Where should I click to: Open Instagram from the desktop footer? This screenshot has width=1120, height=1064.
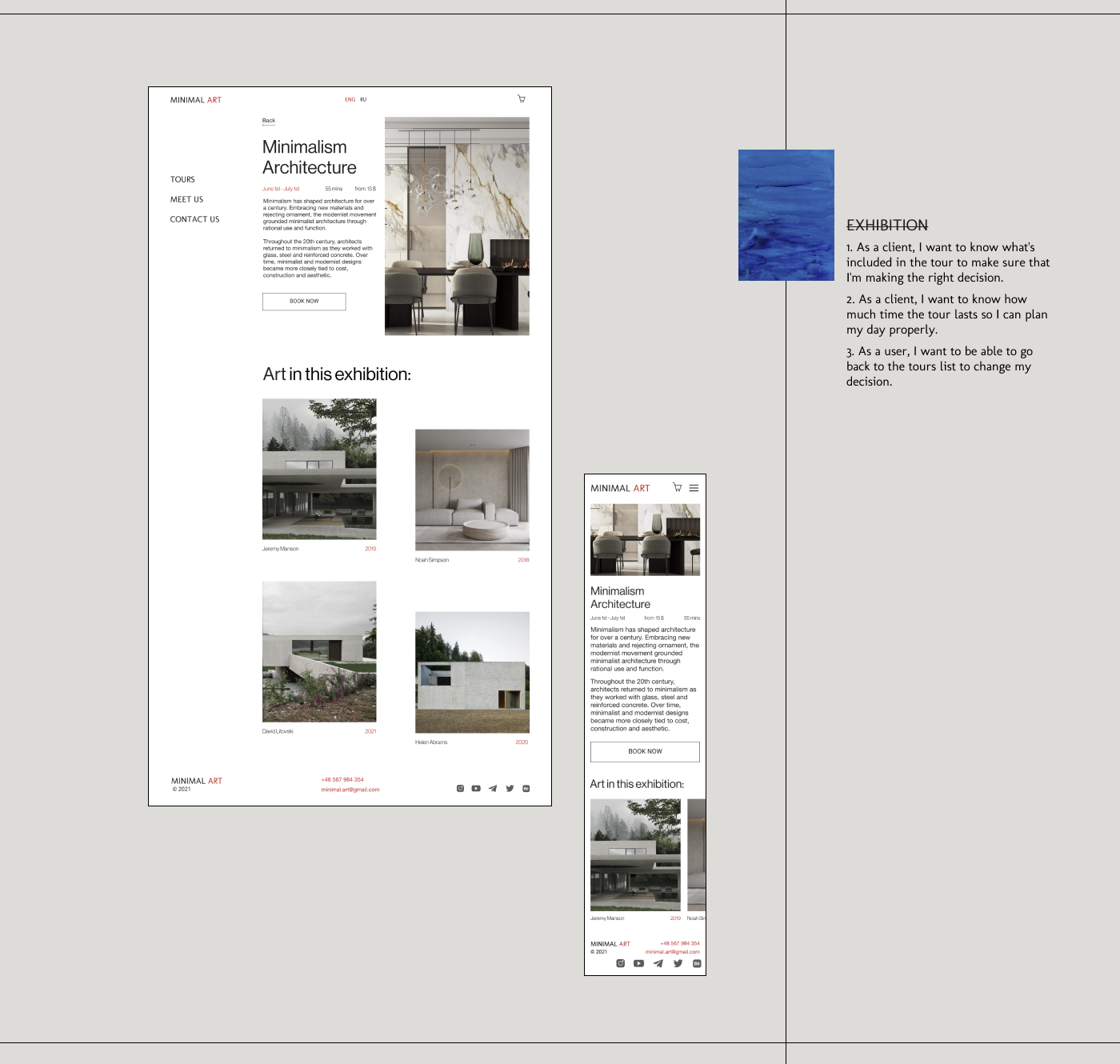(460, 789)
